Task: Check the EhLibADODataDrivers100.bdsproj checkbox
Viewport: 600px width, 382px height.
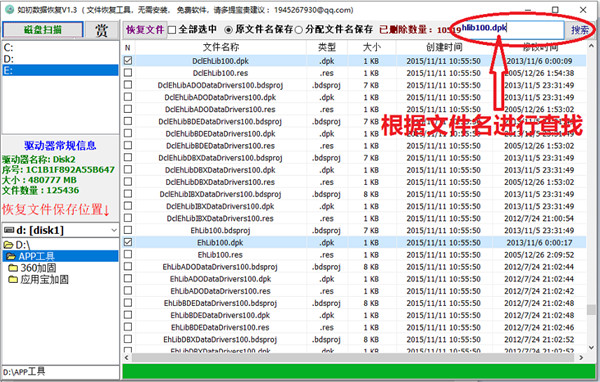Action: click(x=128, y=266)
